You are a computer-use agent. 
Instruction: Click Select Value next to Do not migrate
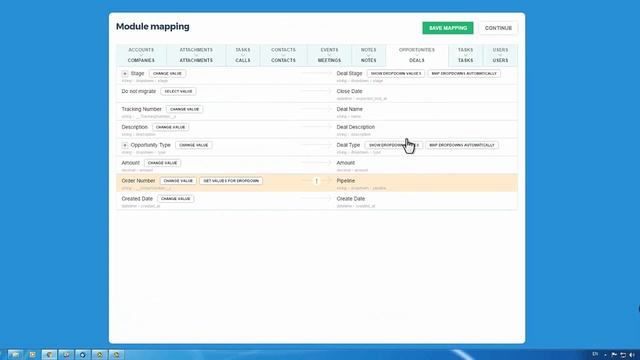coord(178,91)
